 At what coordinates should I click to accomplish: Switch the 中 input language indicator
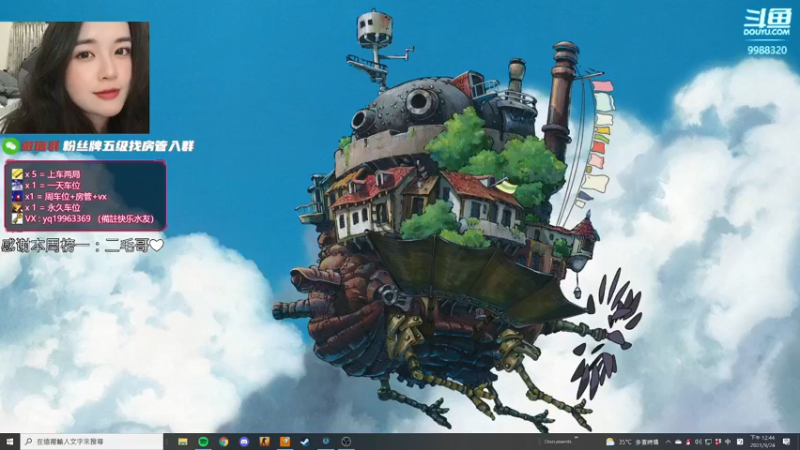[x=728, y=442]
